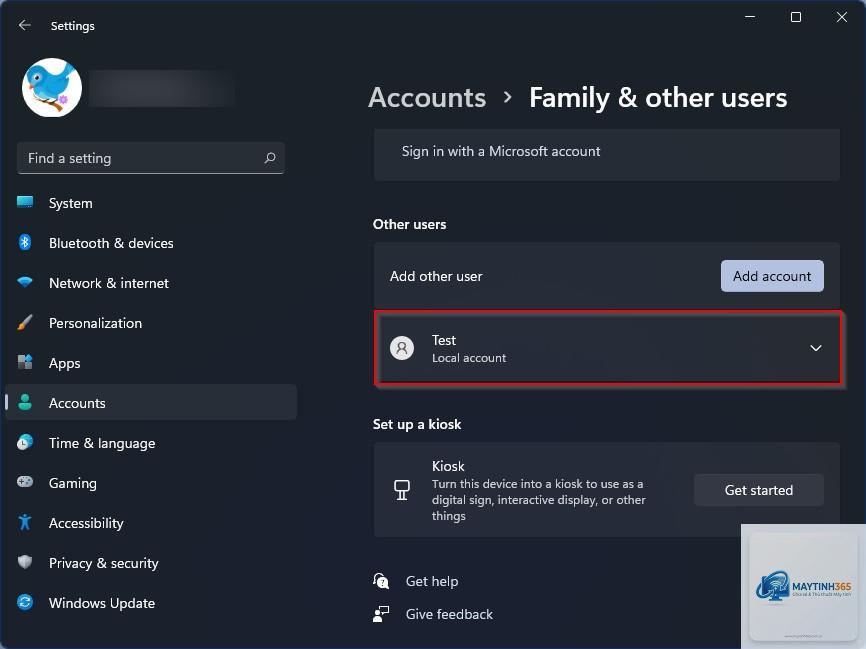The width and height of the screenshot is (866, 649).
Task: Select Accounts in the sidebar
Action: [151, 403]
